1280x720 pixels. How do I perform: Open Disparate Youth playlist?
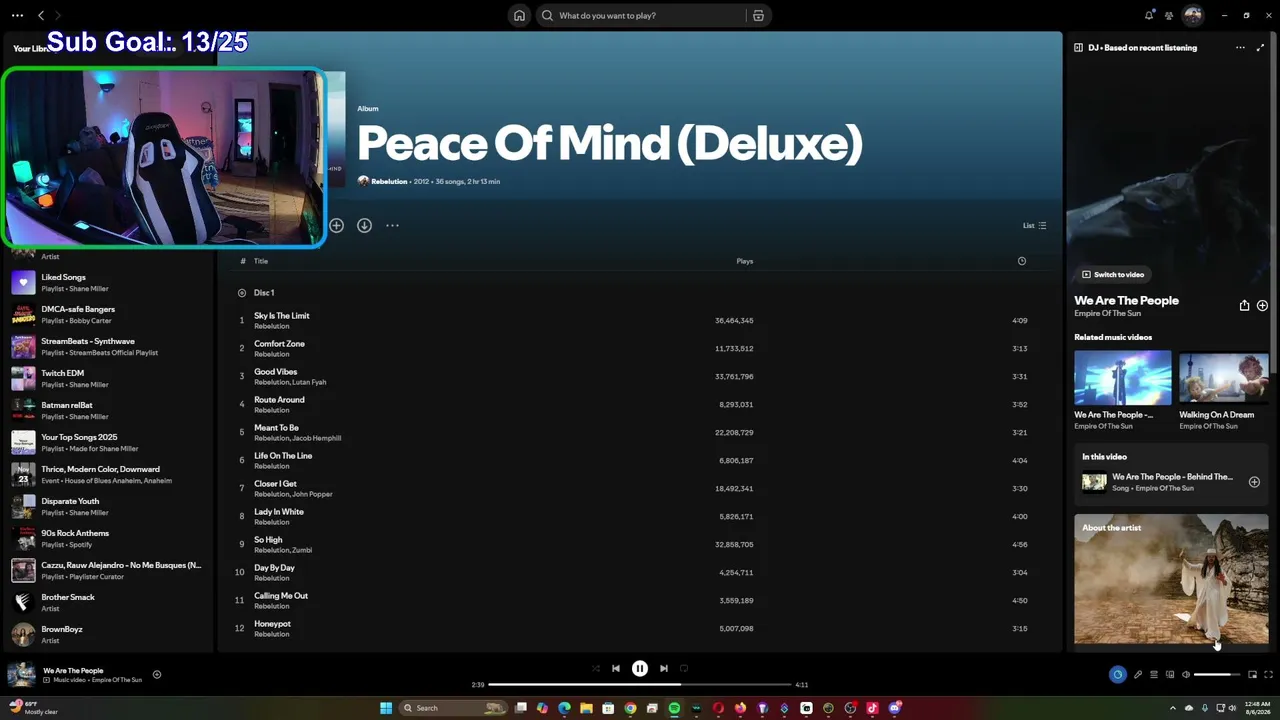(108, 507)
